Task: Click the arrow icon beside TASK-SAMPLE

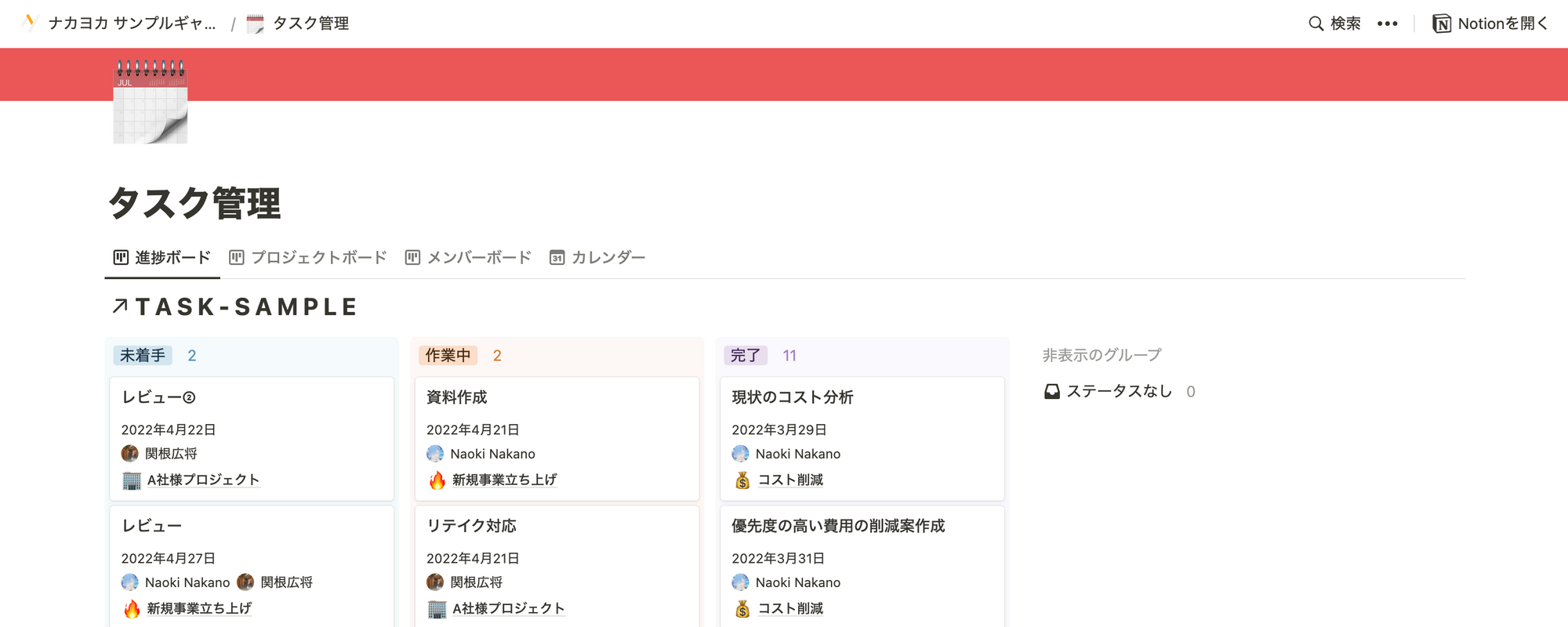Action: (x=120, y=306)
